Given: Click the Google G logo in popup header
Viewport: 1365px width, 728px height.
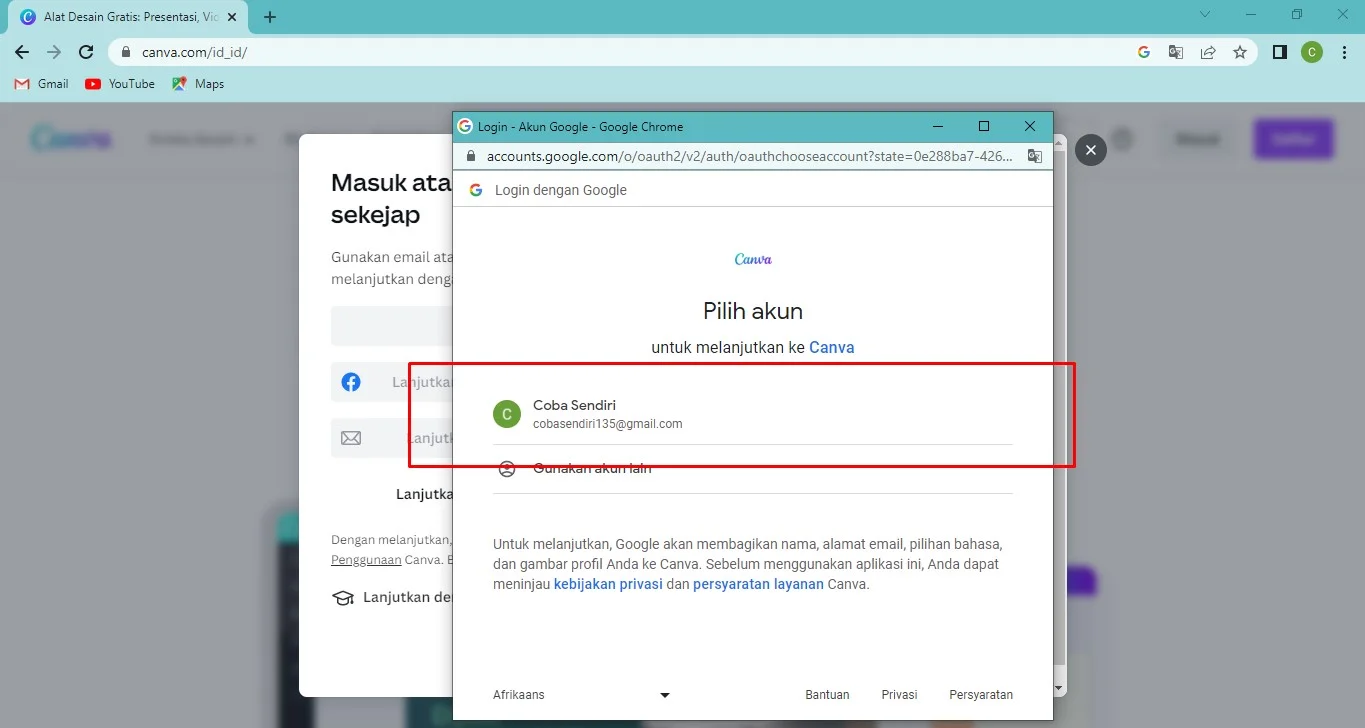Looking at the screenshot, I should 476,190.
